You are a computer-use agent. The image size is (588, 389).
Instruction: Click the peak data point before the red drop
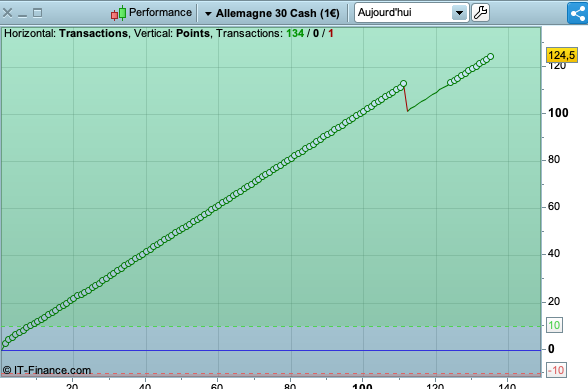403,84
